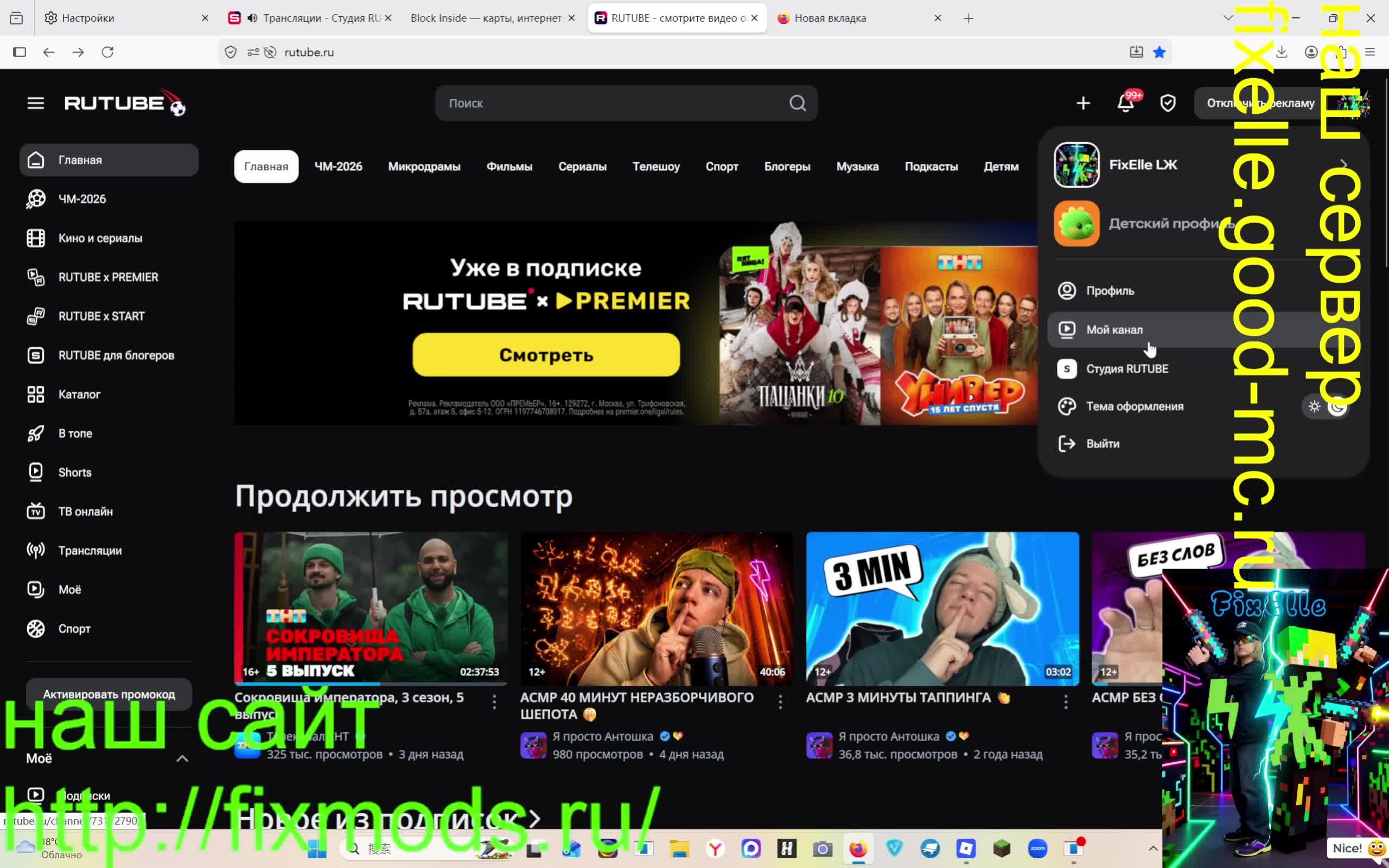Open Детский профиль
The height and width of the screenshot is (868, 1389).
[1203, 224]
